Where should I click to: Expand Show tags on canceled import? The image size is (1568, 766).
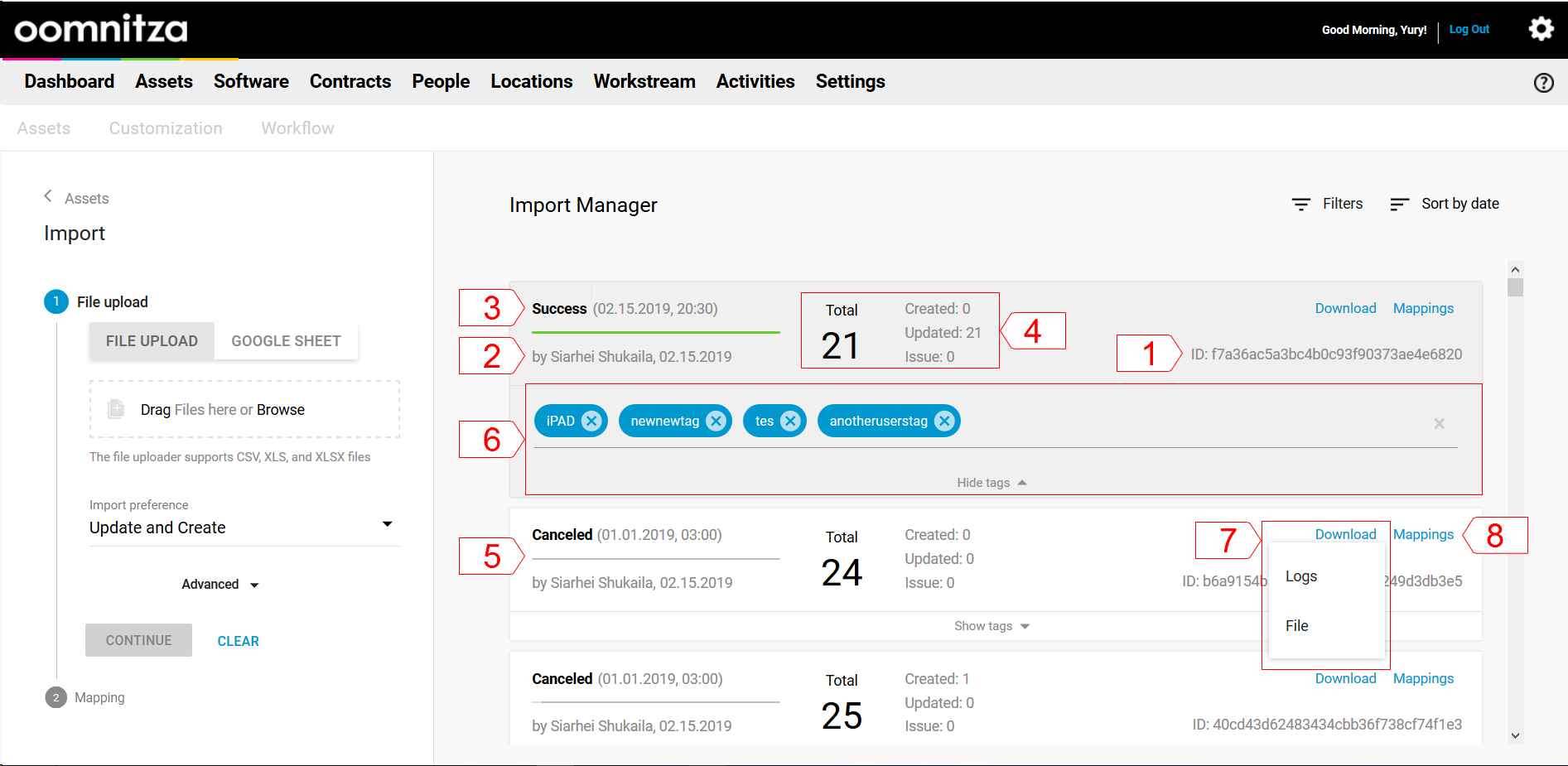point(991,626)
